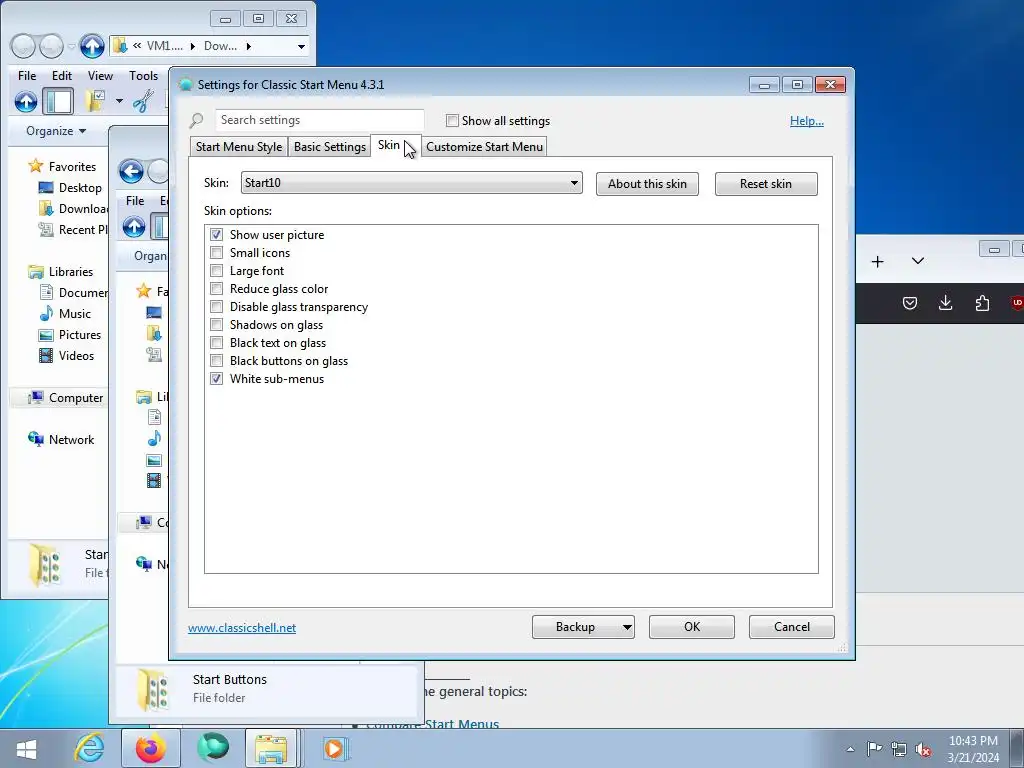Click the Cut scissors toolbar icon

pos(142,101)
